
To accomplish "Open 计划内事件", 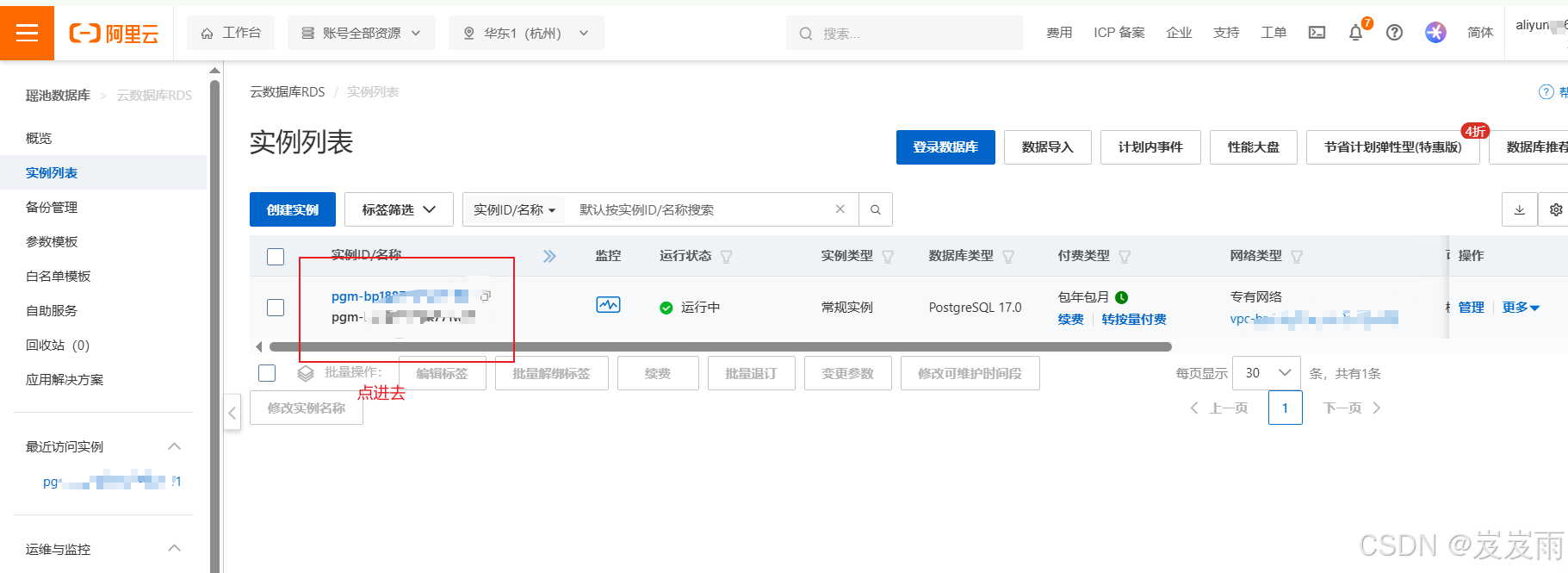I will (1150, 147).
